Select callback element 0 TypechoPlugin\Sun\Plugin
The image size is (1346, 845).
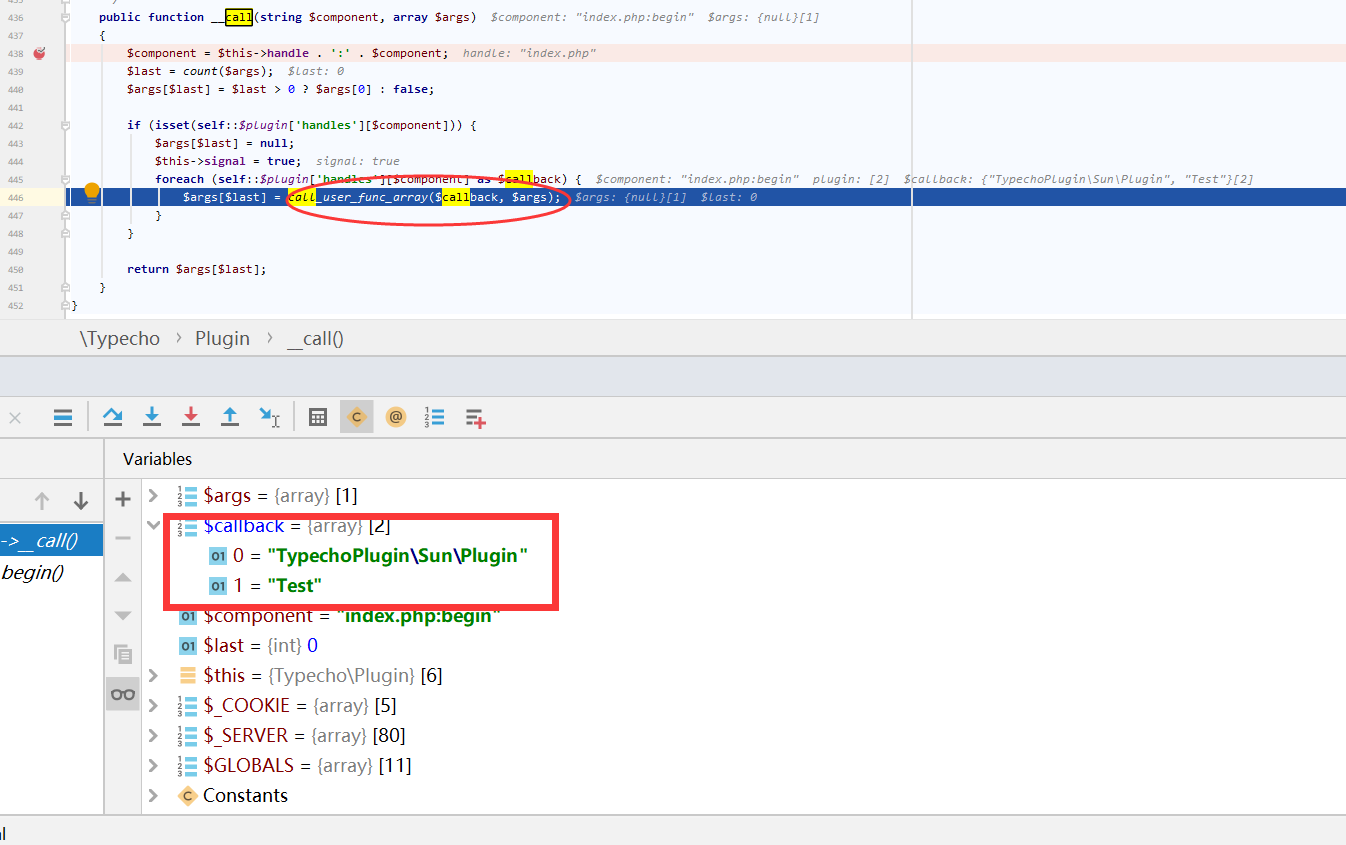click(368, 555)
